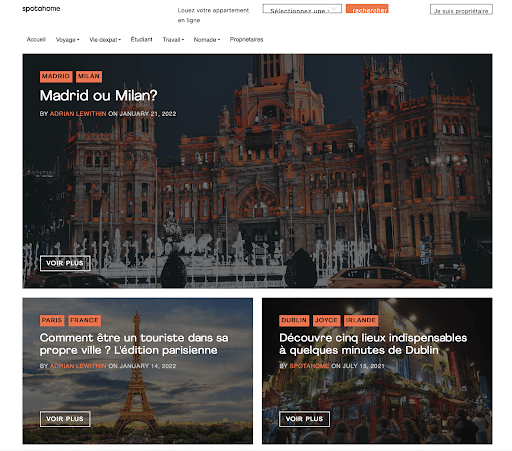Screen dimensions: 512x451
Task: Open the Madrid ou Milan? article title
Action: [98, 96]
